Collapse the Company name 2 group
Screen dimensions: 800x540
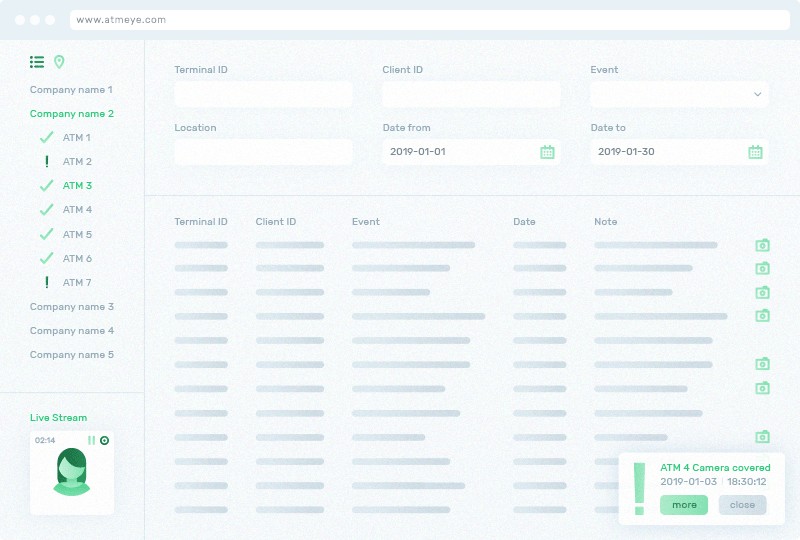tap(71, 114)
